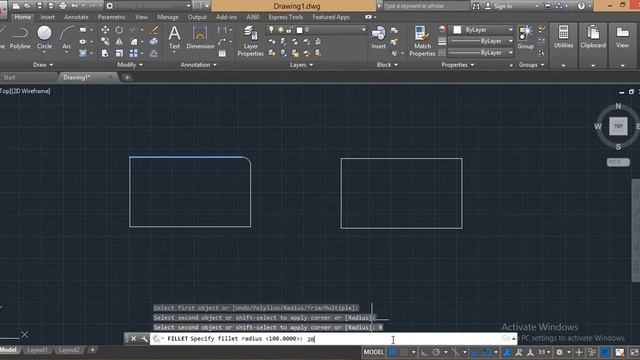Image resolution: width=640 pixels, height=360 pixels.
Task: Click the Insert block icon
Action: point(378,38)
